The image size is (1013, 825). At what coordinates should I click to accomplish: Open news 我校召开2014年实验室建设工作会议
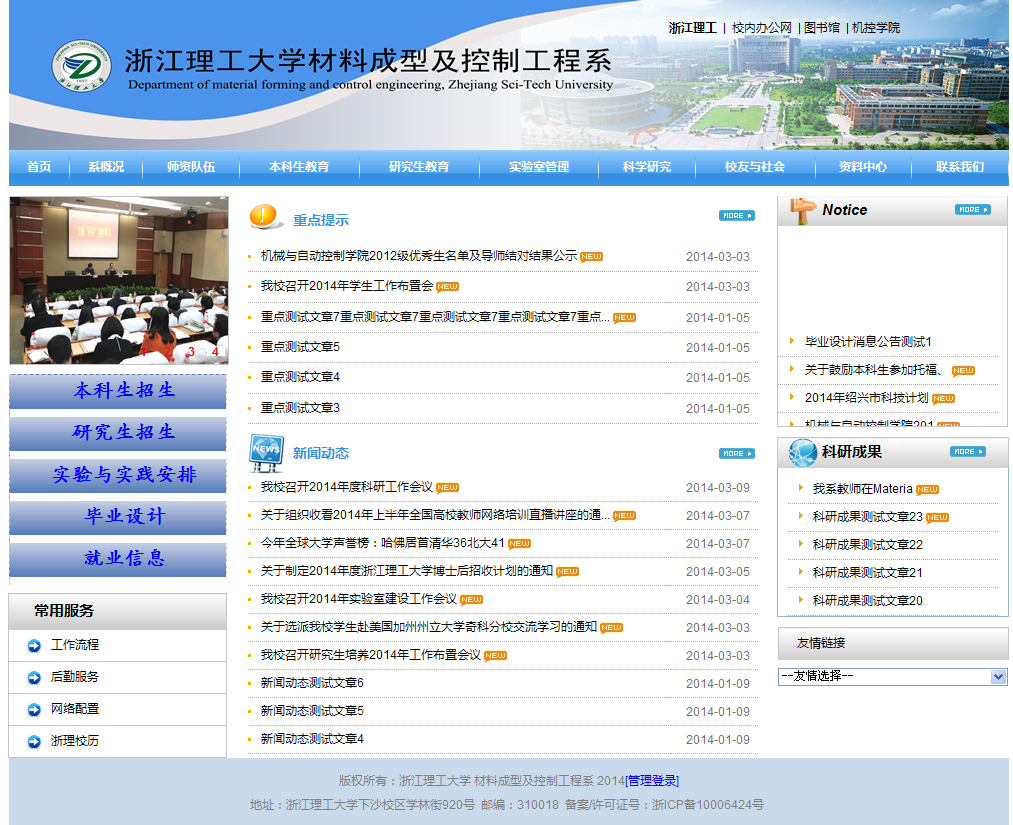[x=359, y=599]
